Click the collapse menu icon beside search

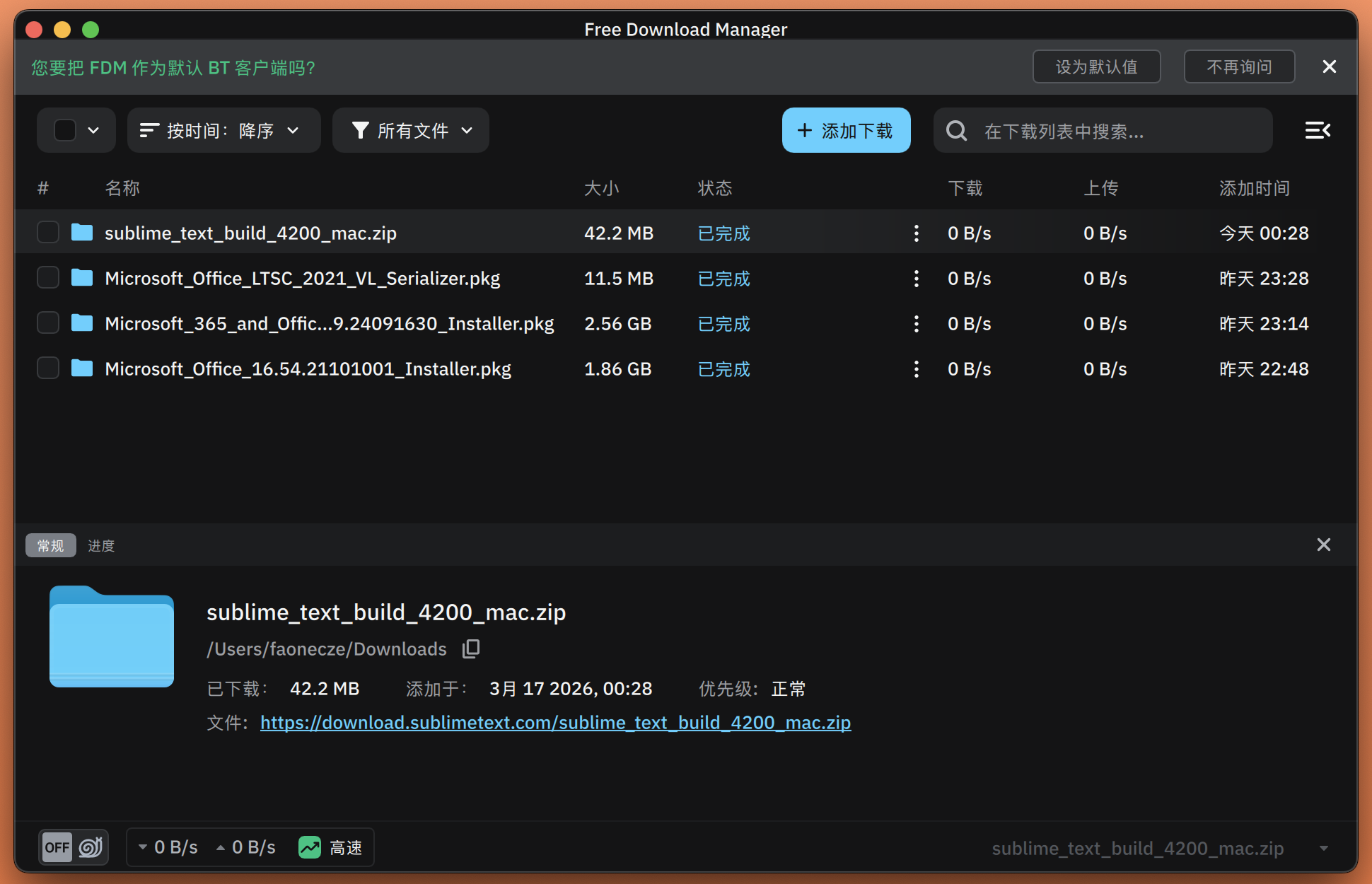tap(1317, 130)
